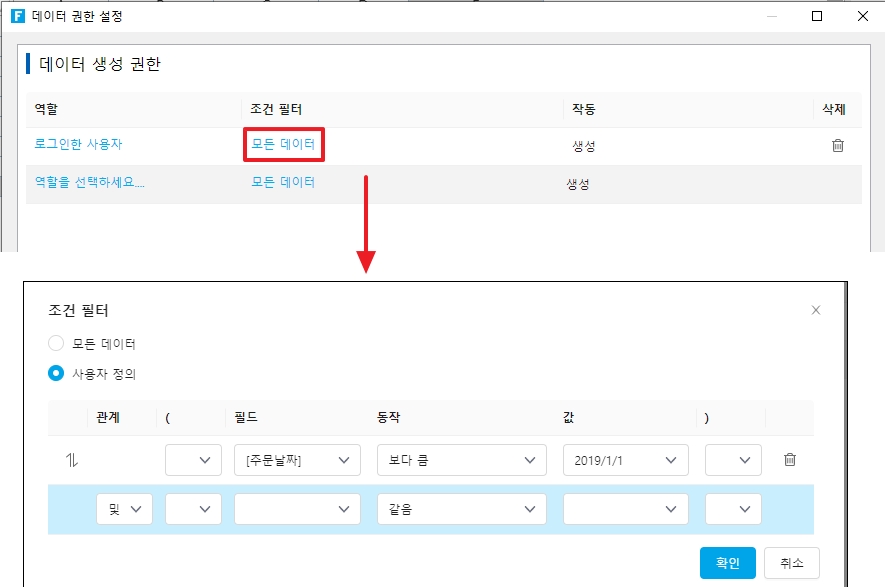Minimize the 데이터 권한 설정 window
This screenshot has width=885, height=587.
pos(770,16)
